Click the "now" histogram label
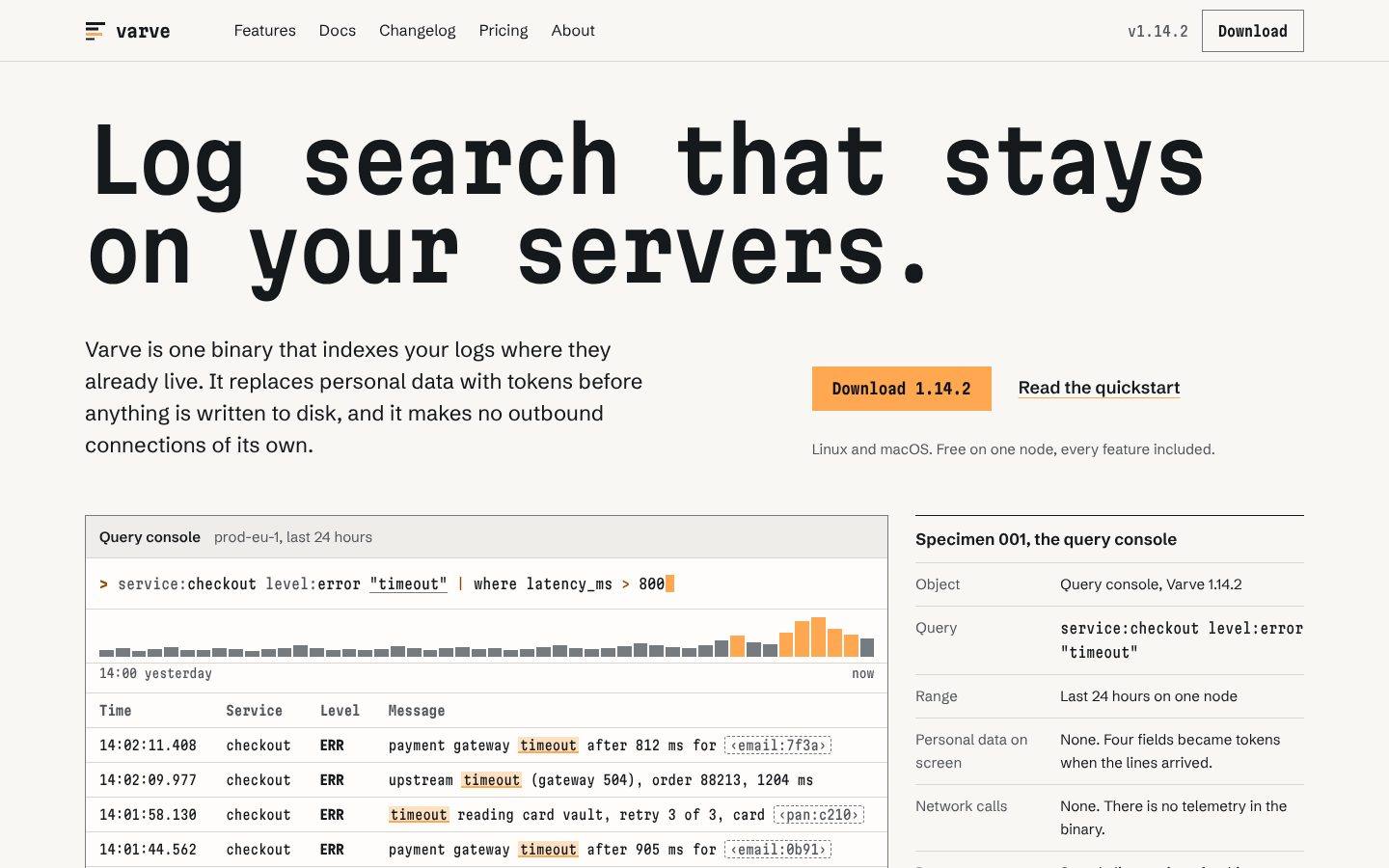 click(x=862, y=673)
